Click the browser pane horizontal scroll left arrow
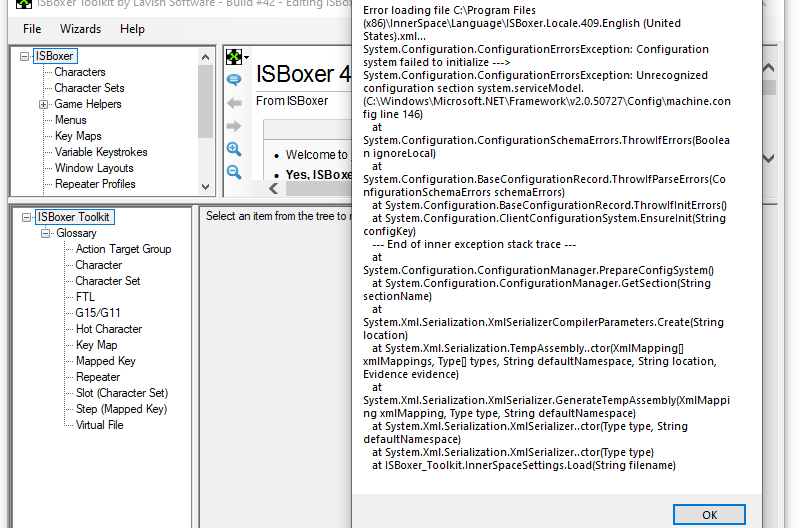 [273, 189]
